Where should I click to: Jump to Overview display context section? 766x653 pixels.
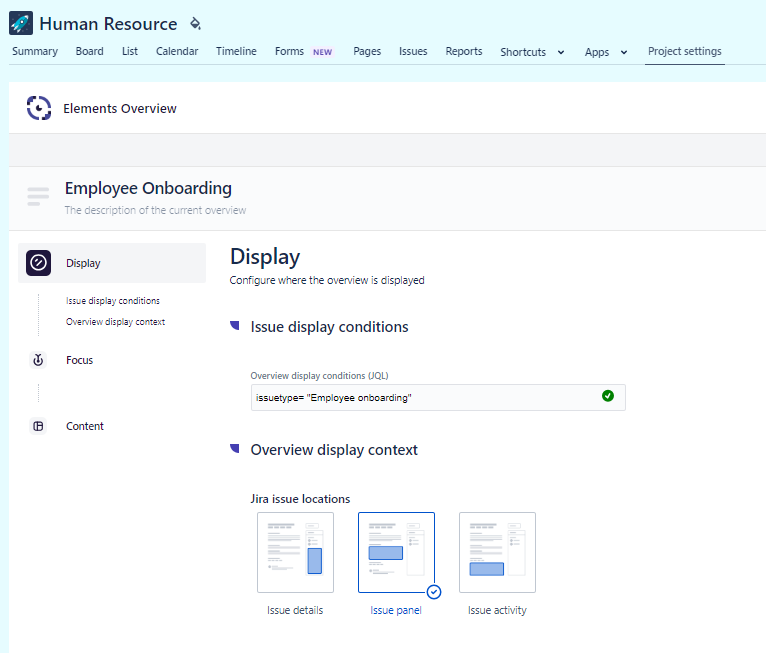(115, 322)
